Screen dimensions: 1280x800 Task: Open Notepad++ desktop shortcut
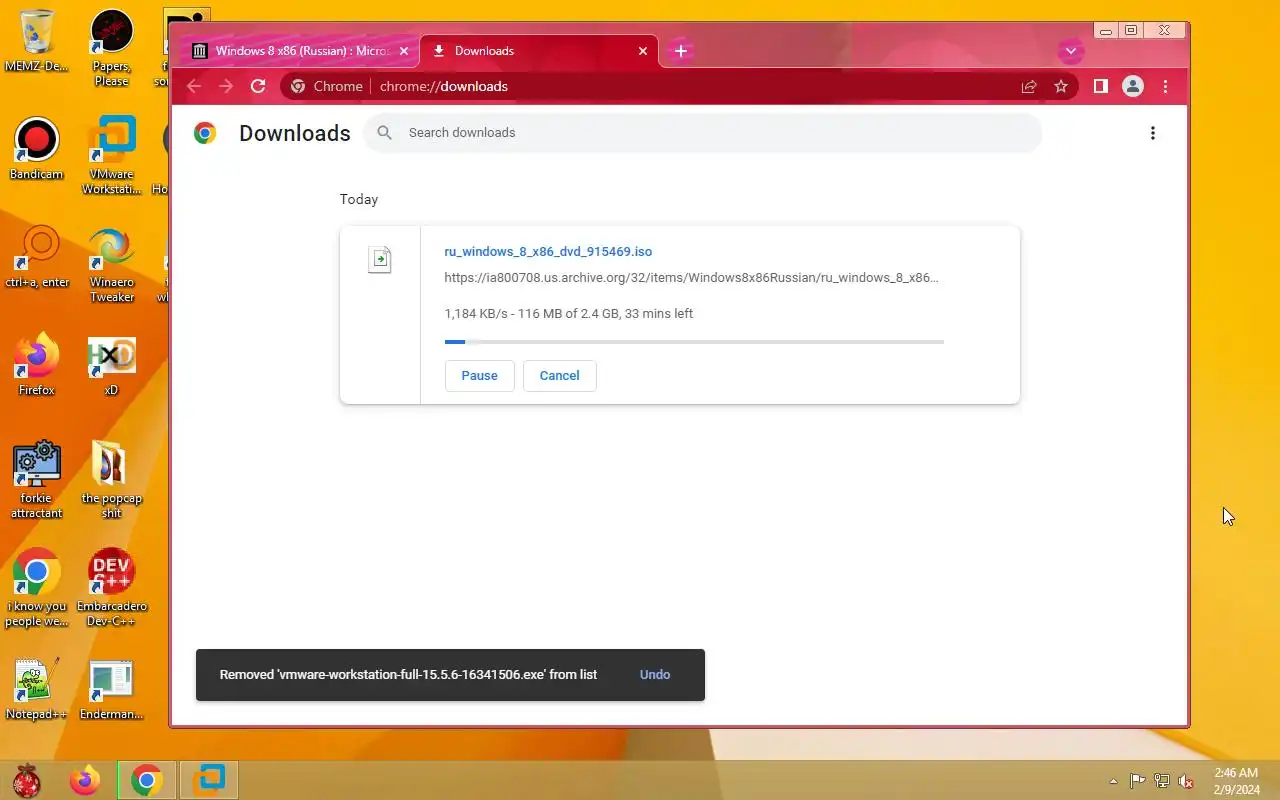pos(36,688)
